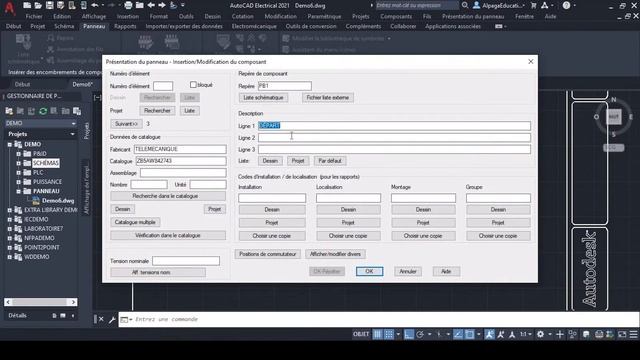The width and height of the screenshot is (640, 360).
Task: Select Demo6.dwg in the project tree
Action: [58, 201]
